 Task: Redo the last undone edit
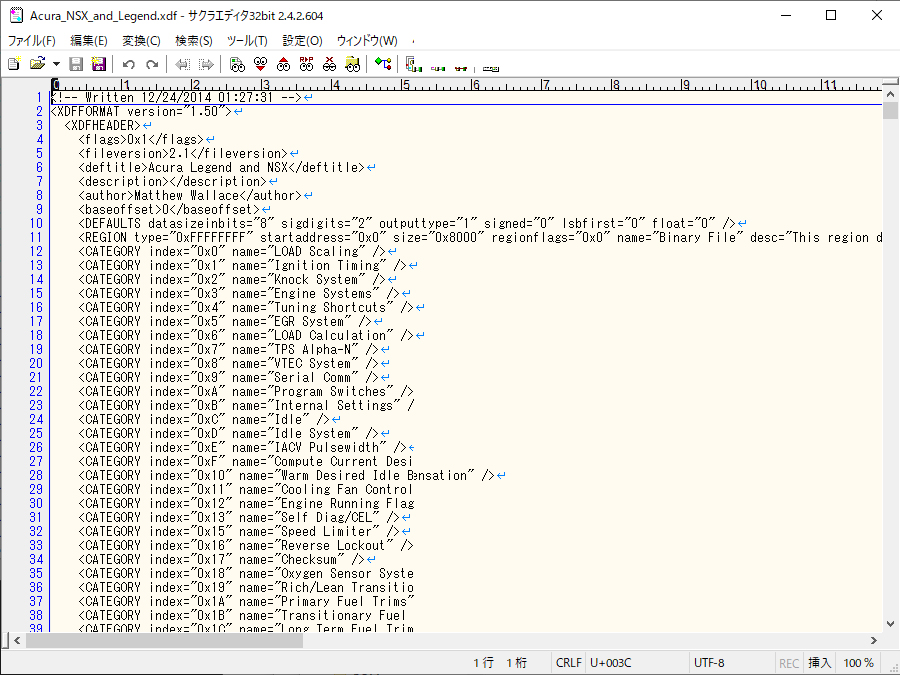[x=152, y=64]
